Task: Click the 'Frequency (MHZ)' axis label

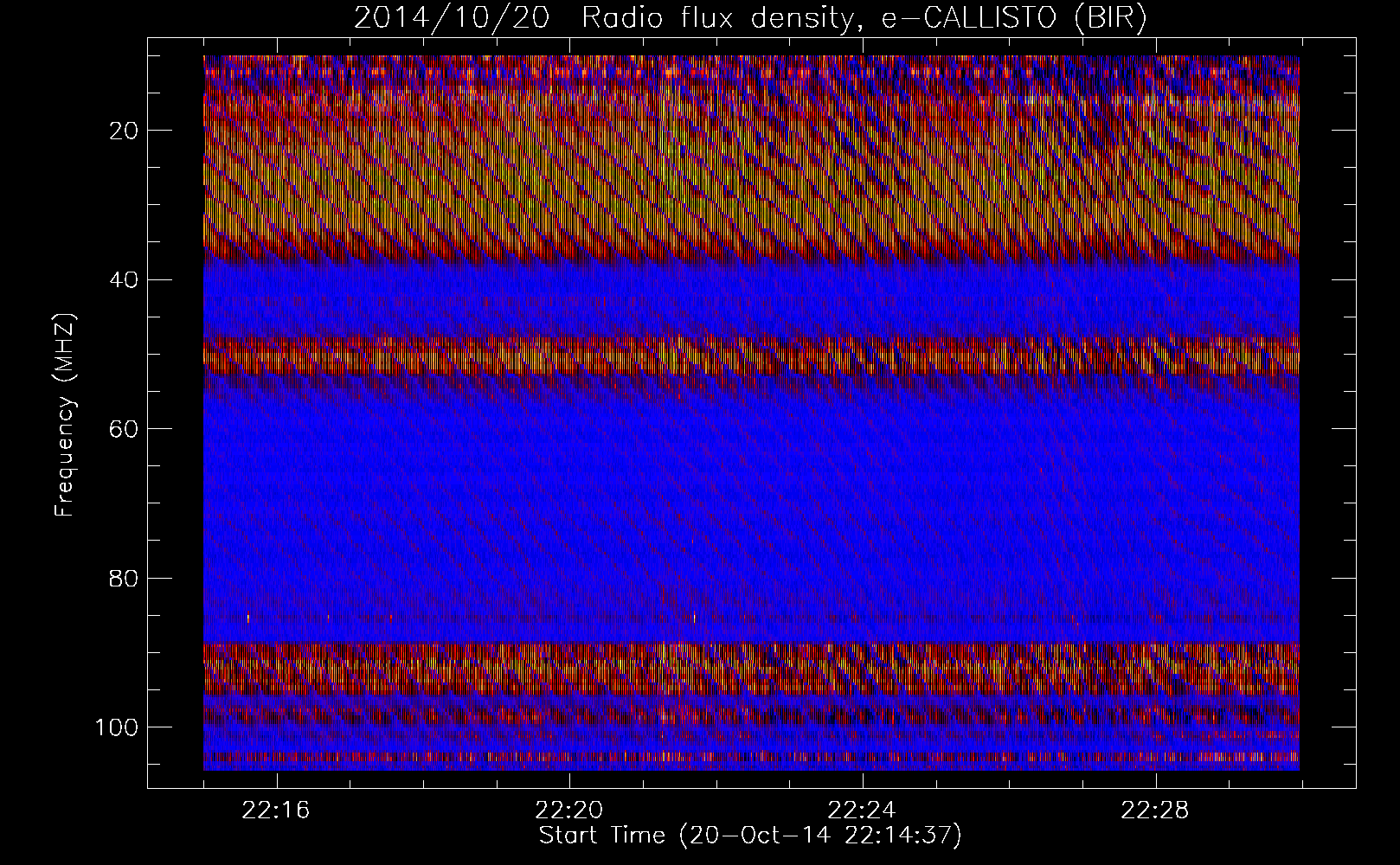Action: click(65, 415)
